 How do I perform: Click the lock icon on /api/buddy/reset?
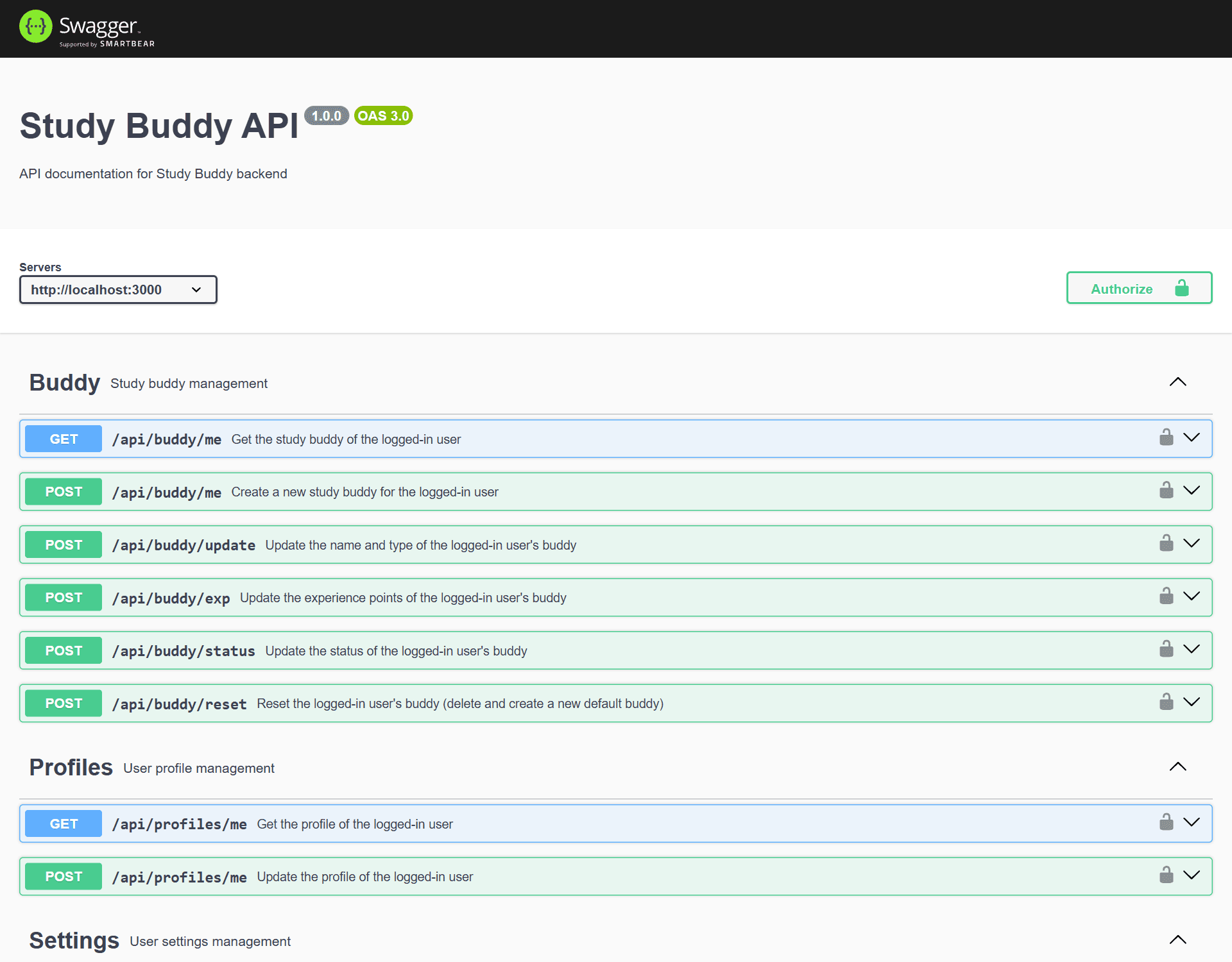click(x=1166, y=702)
